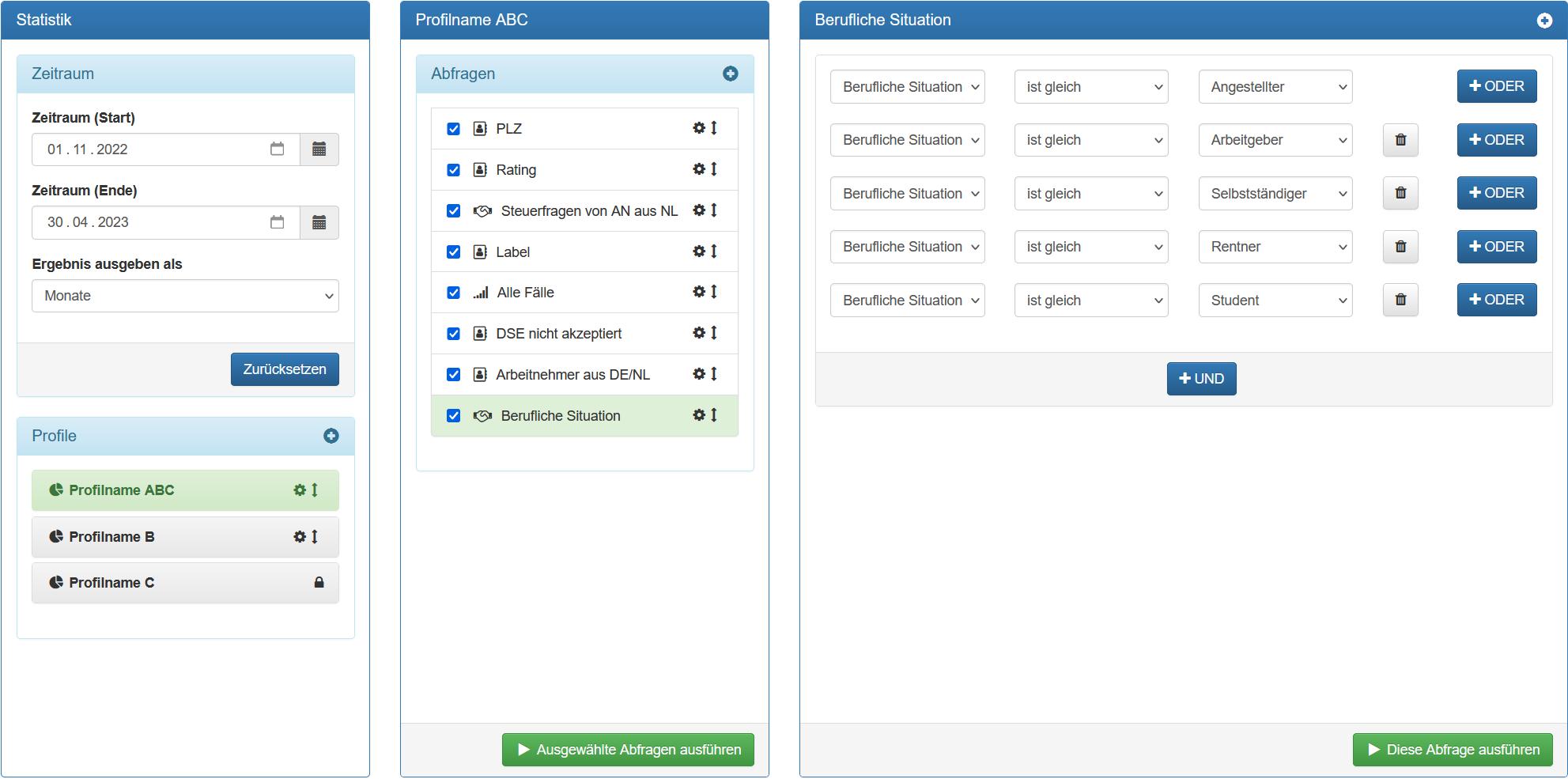1568x779 pixels.
Task: Open gear settings for Rating query
Action: (x=699, y=169)
